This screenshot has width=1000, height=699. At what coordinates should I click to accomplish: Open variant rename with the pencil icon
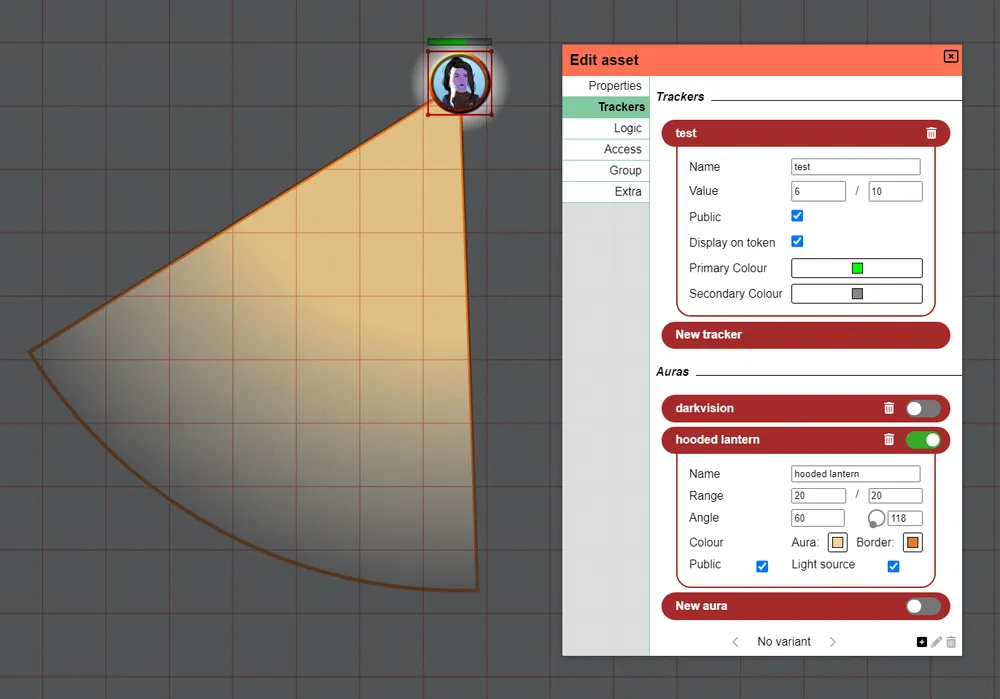tap(936, 641)
